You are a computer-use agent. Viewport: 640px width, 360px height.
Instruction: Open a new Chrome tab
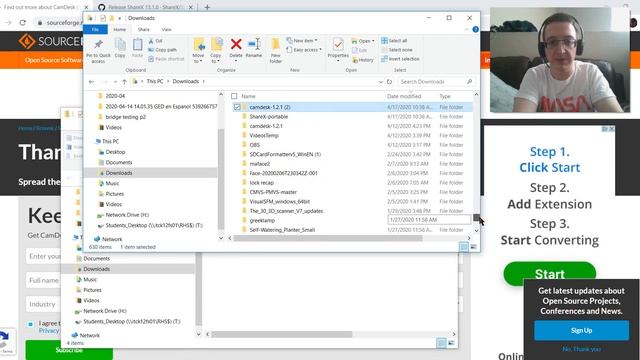click(207, 7)
